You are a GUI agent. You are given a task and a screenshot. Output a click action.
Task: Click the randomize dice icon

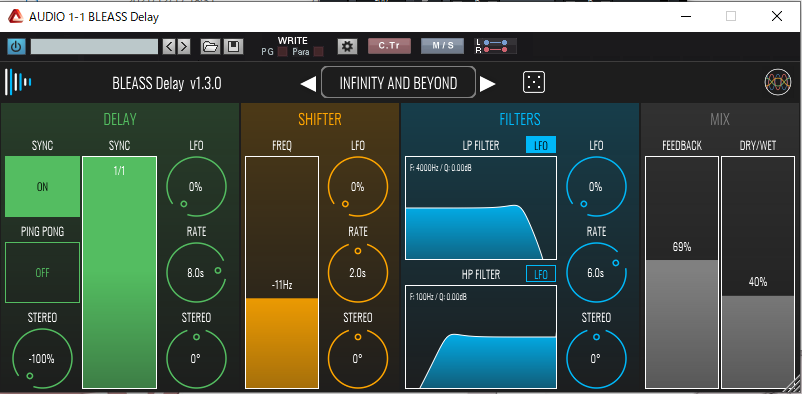pos(533,82)
